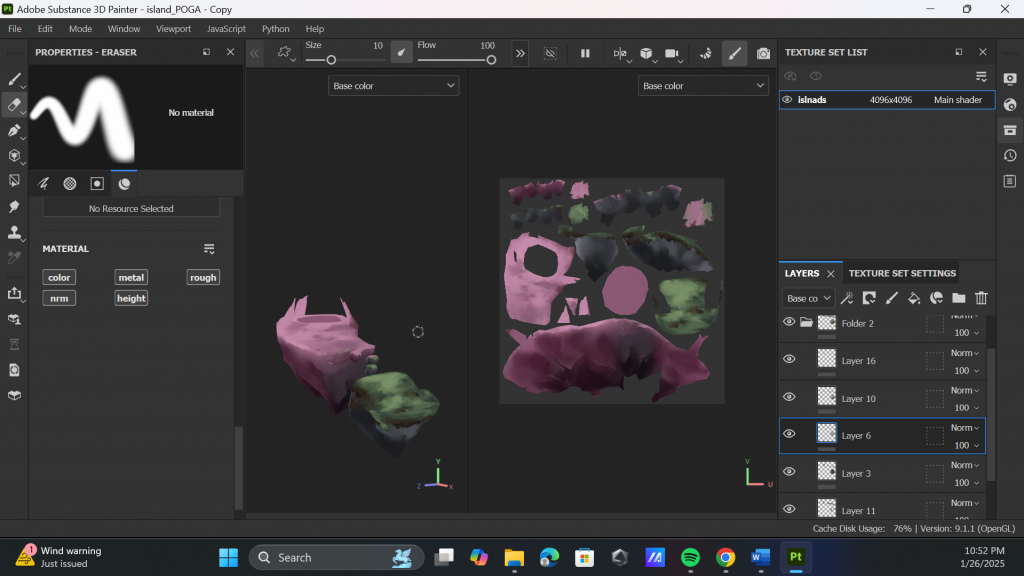Open the 2D viewport Base color dropdown
This screenshot has width=1024, height=576.
pos(703,86)
